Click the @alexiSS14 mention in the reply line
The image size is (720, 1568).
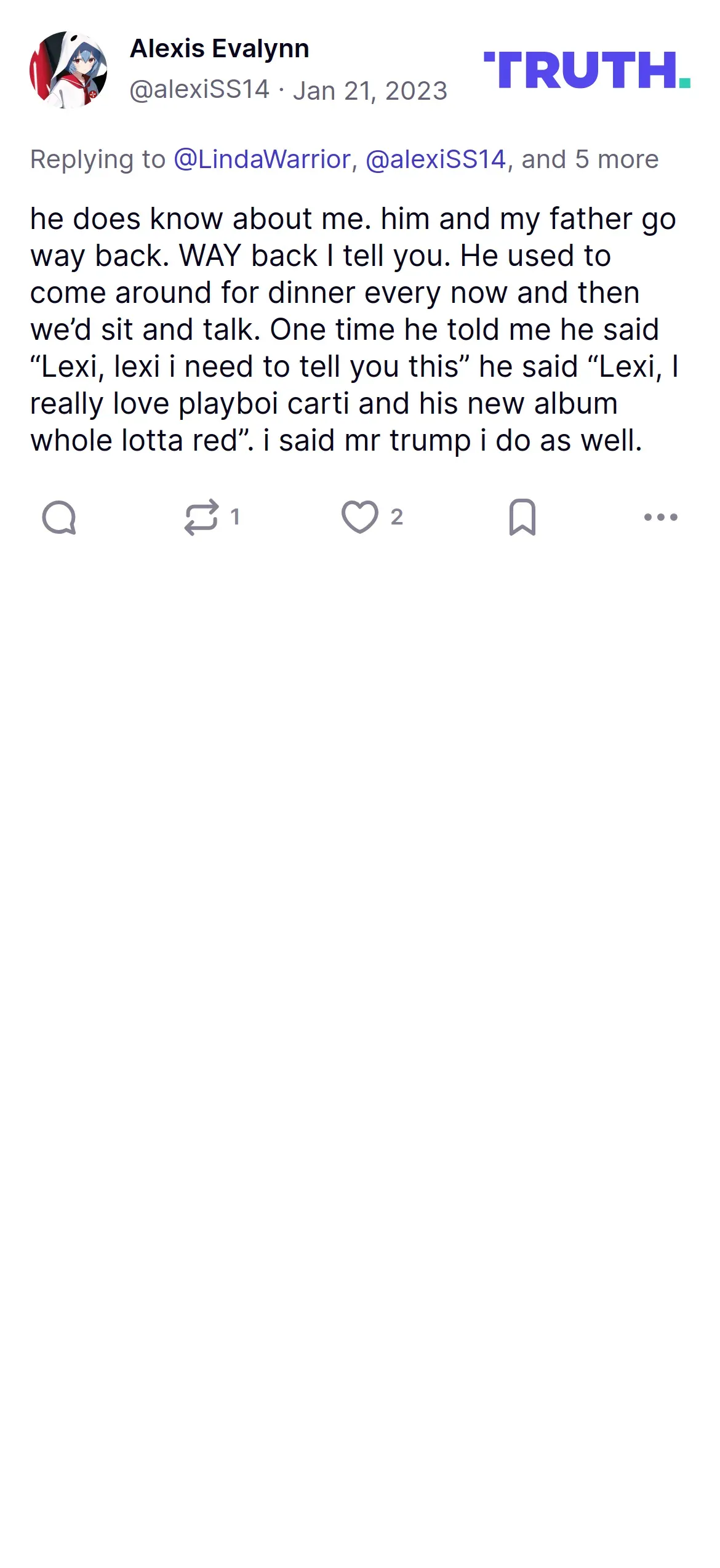point(436,159)
